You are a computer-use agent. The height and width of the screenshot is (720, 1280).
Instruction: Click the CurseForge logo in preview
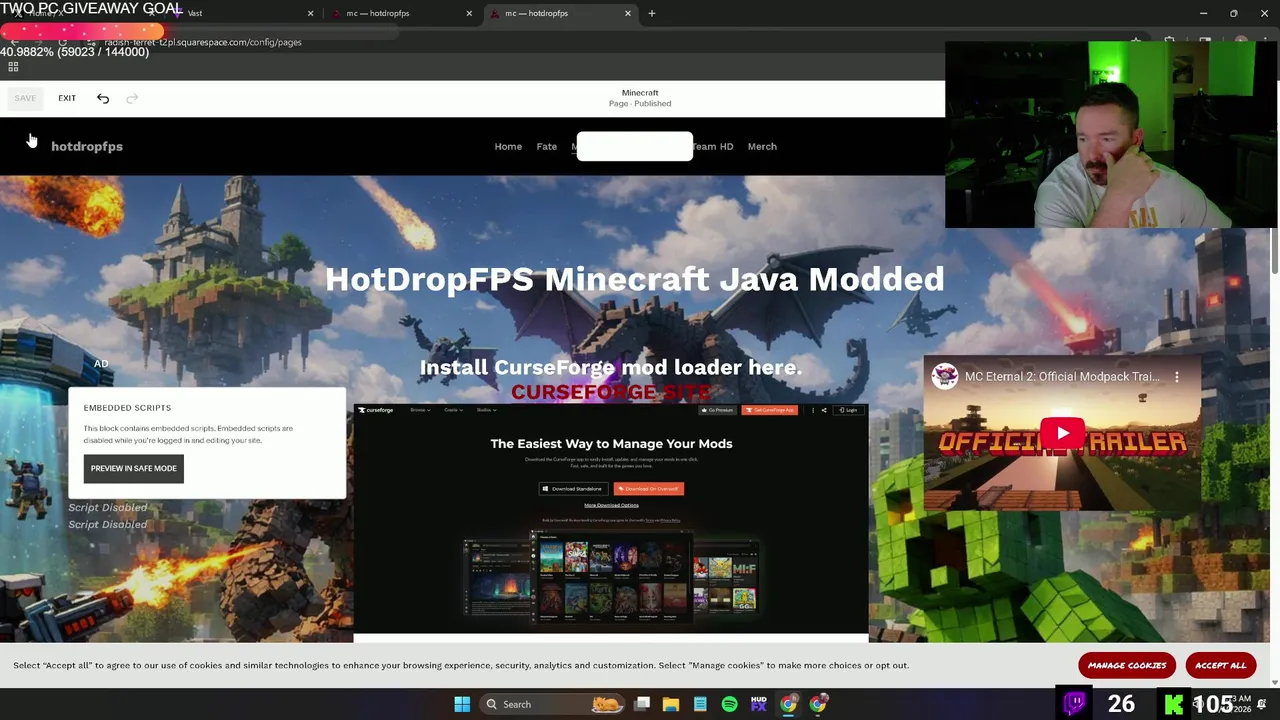(376, 410)
